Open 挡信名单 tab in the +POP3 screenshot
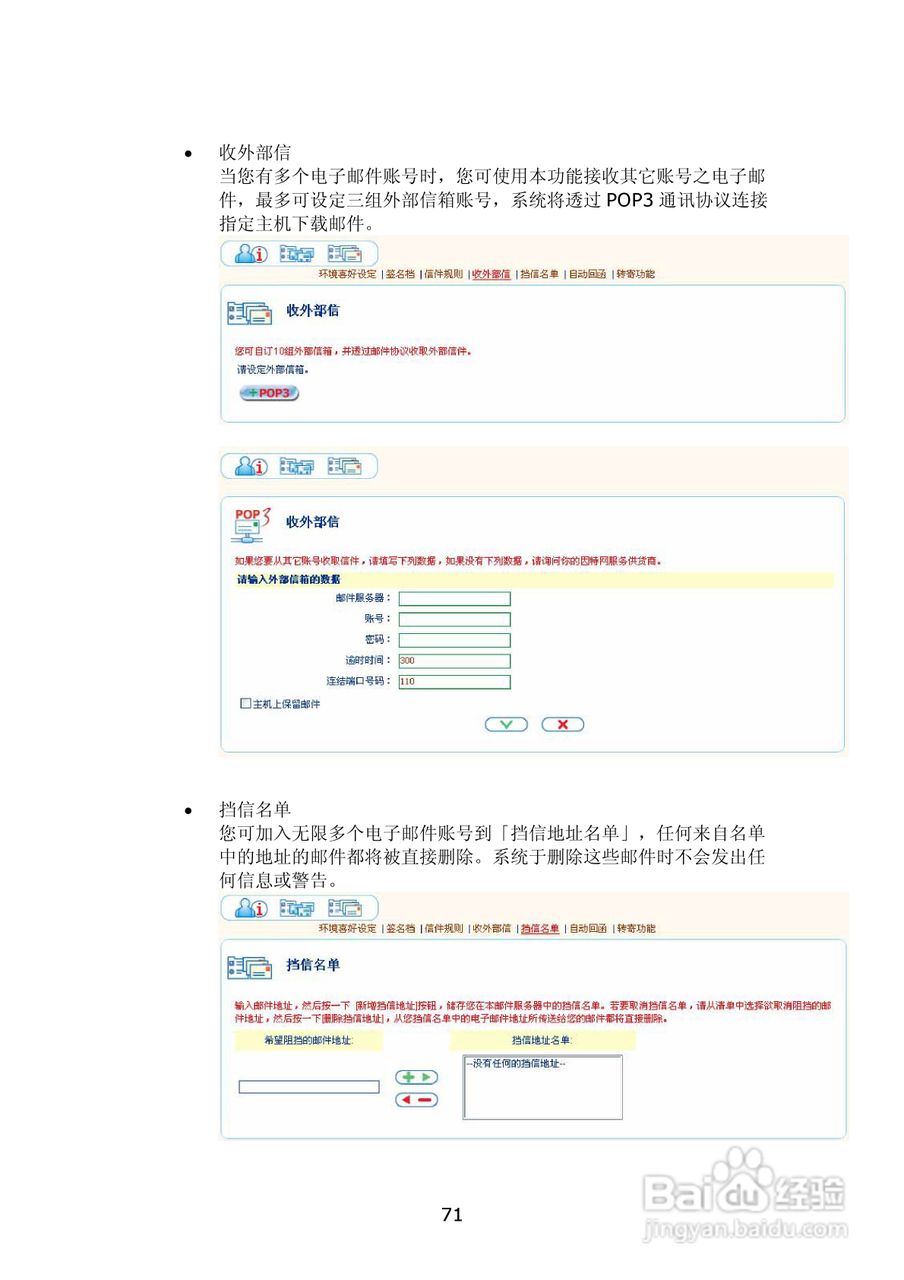Viewport: 904px width, 1280px height. [x=539, y=274]
